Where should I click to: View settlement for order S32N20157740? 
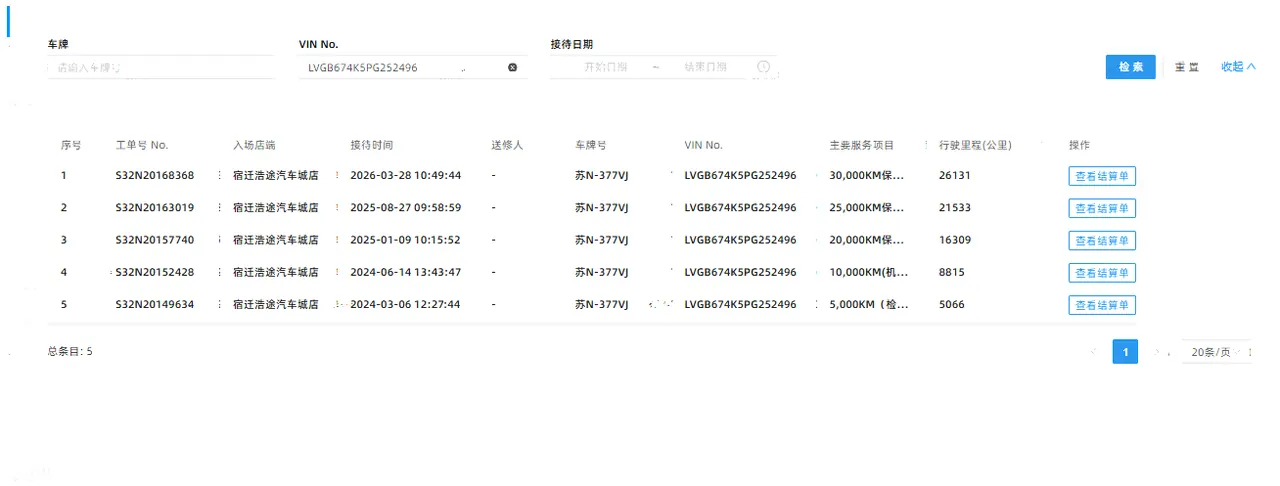pos(1102,241)
